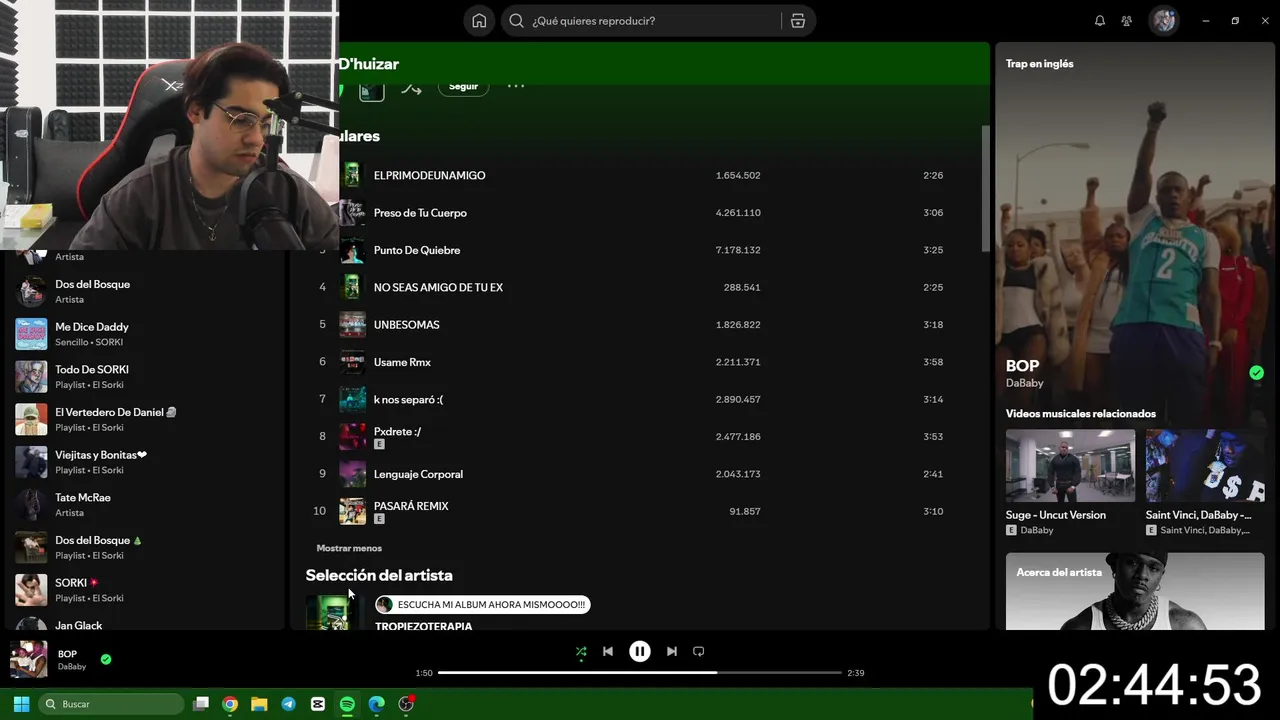Screen dimensions: 1280x720
Task: Collapse track list with Mostrar menos
Action: pos(349,548)
